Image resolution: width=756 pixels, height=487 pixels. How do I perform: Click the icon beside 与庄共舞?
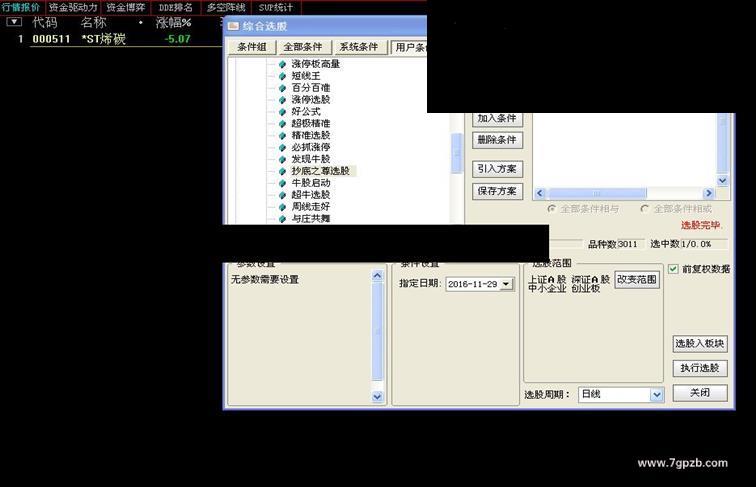point(283,219)
